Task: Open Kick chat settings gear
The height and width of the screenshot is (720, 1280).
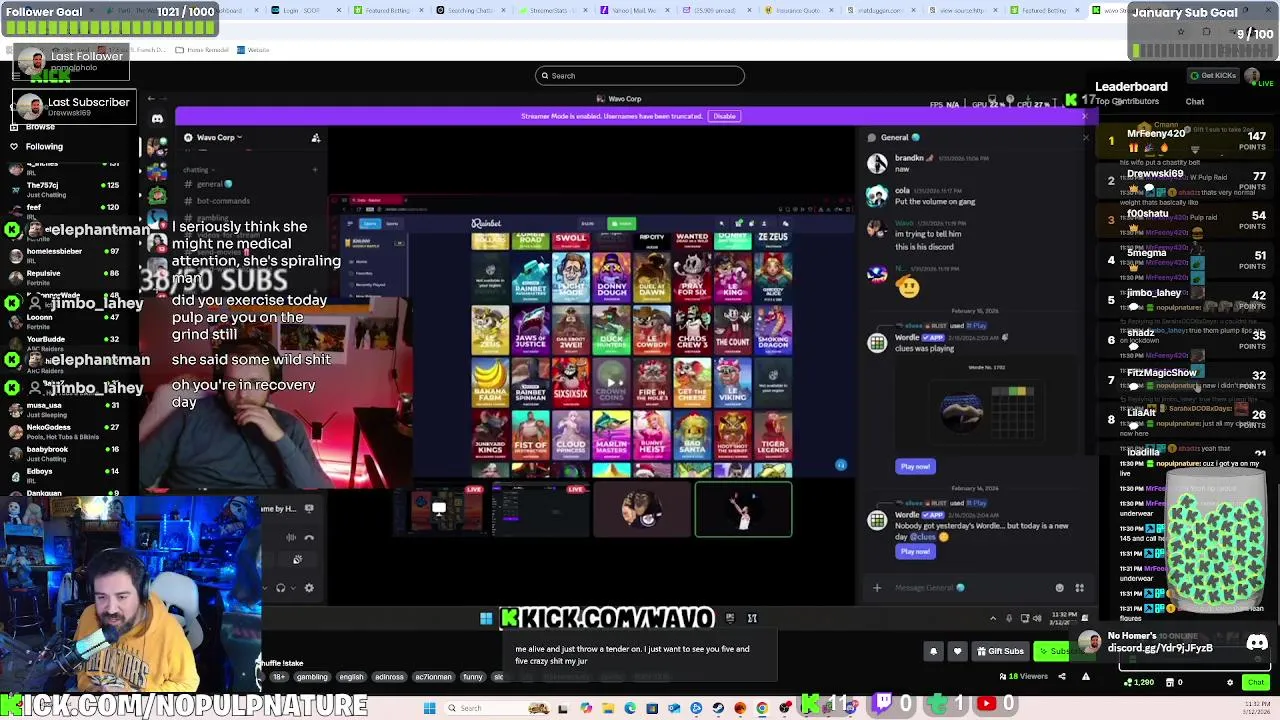Action: [x=1230, y=683]
